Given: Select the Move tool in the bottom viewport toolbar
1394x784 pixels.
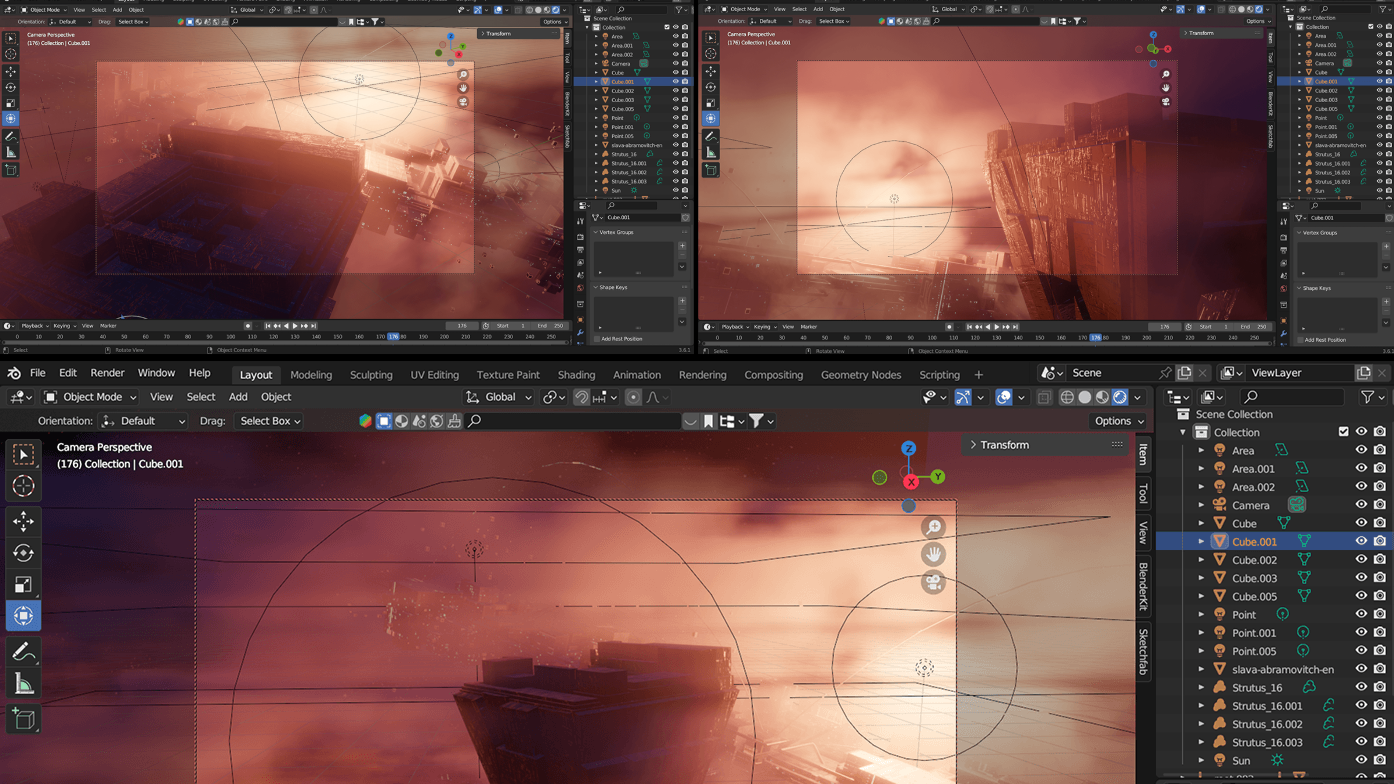Looking at the screenshot, I should (24, 521).
